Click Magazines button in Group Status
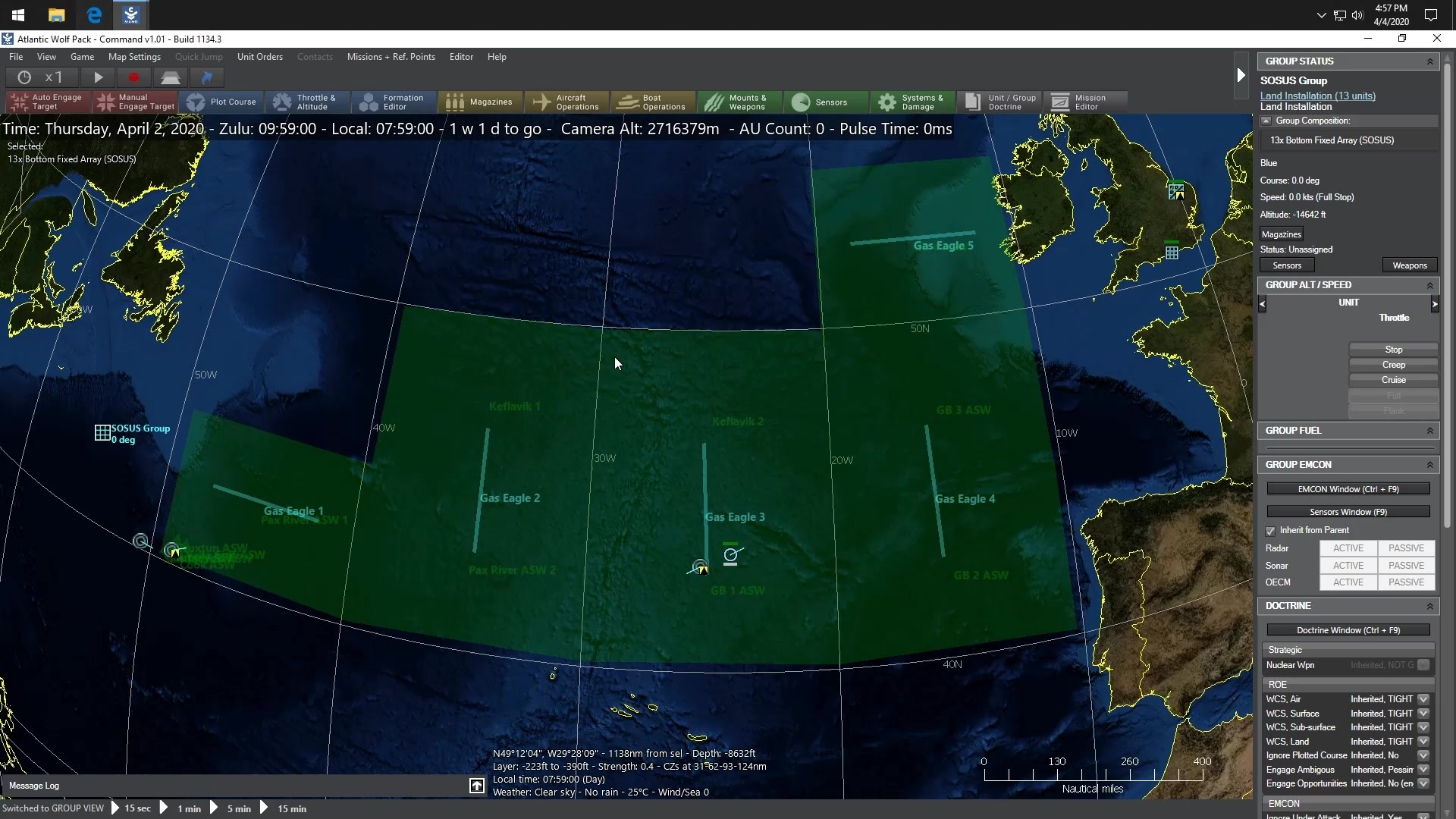Viewport: 1456px width, 819px height. click(x=1282, y=234)
